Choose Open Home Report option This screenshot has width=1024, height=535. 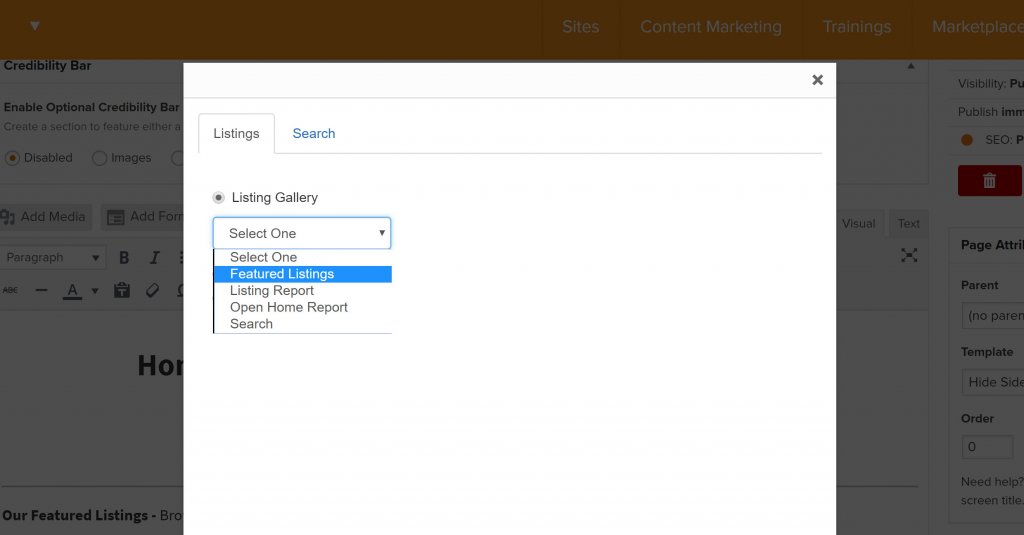click(x=289, y=307)
